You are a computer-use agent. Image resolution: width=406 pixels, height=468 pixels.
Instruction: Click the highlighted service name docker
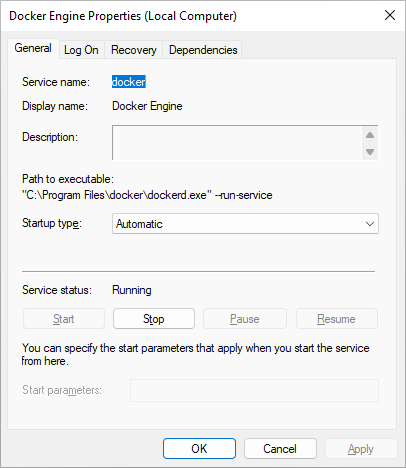[x=129, y=82]
